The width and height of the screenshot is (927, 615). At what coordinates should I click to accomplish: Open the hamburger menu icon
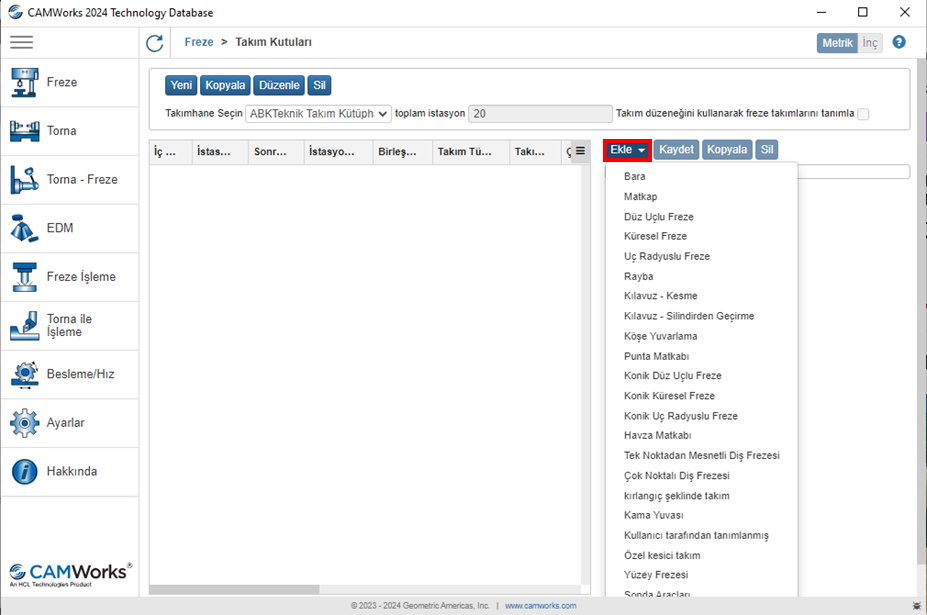pyautogui.click(x=21, y=42)
